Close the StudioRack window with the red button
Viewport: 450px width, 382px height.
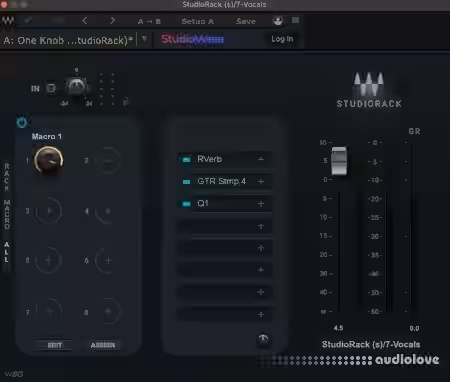[4, 4]
